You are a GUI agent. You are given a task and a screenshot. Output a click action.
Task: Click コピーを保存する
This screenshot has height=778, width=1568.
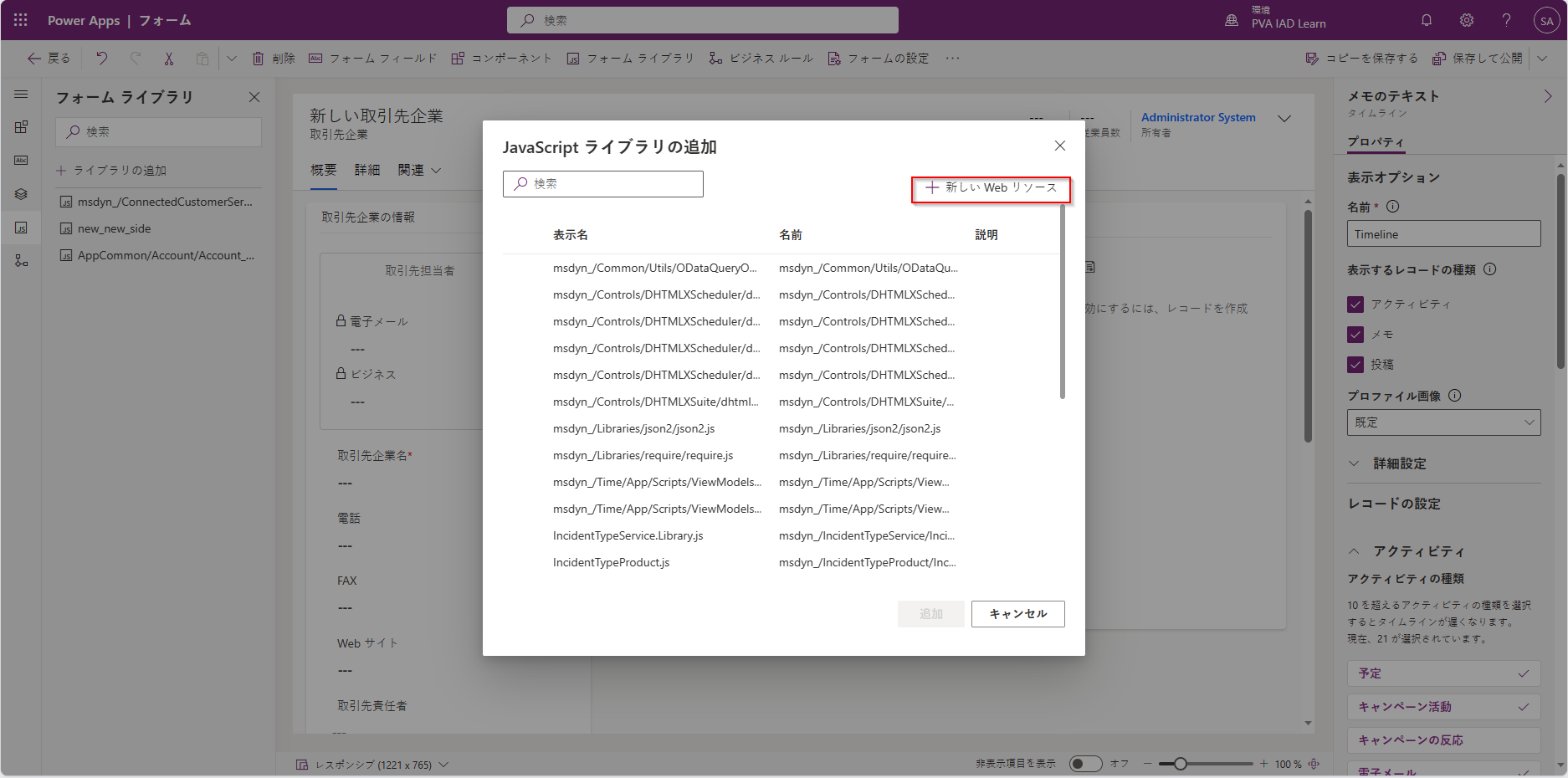coord(1362,59)
